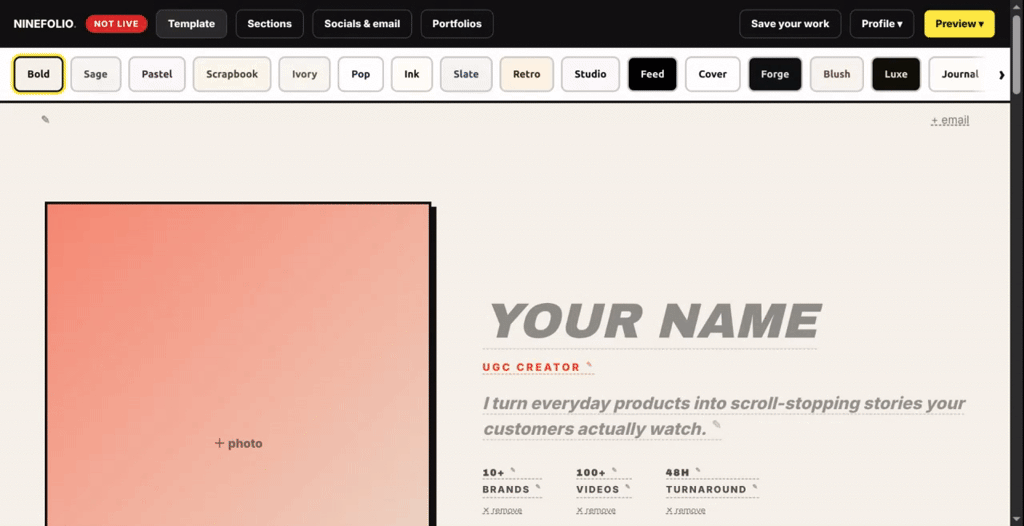
Task: Click the pencil icon next to TURNAROUND
Action: click(x=754, y=487)
